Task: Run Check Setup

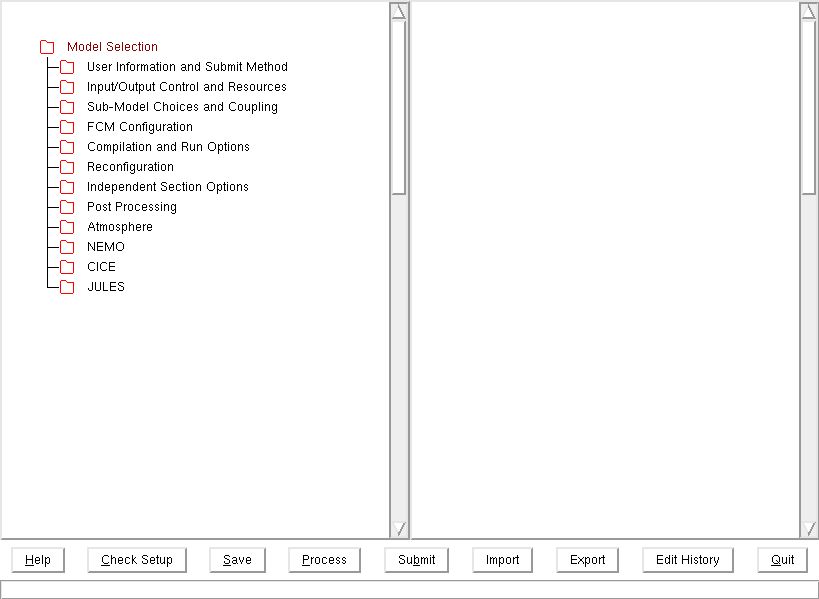Action: [137, 560]
